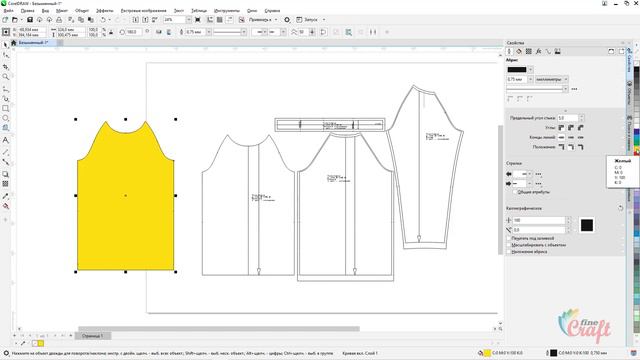Open the end arrowhead dropdown
Screen dimensions: 640x360
530,183
